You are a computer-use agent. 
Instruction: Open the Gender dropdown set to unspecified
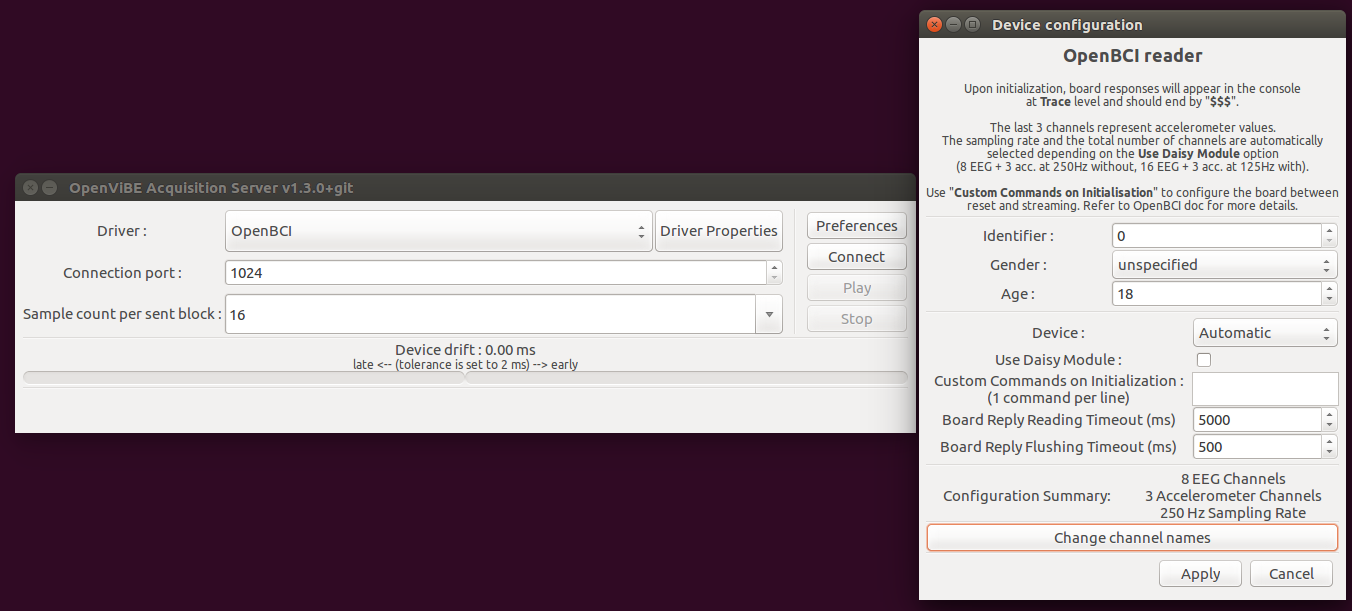pos(1224,265)
